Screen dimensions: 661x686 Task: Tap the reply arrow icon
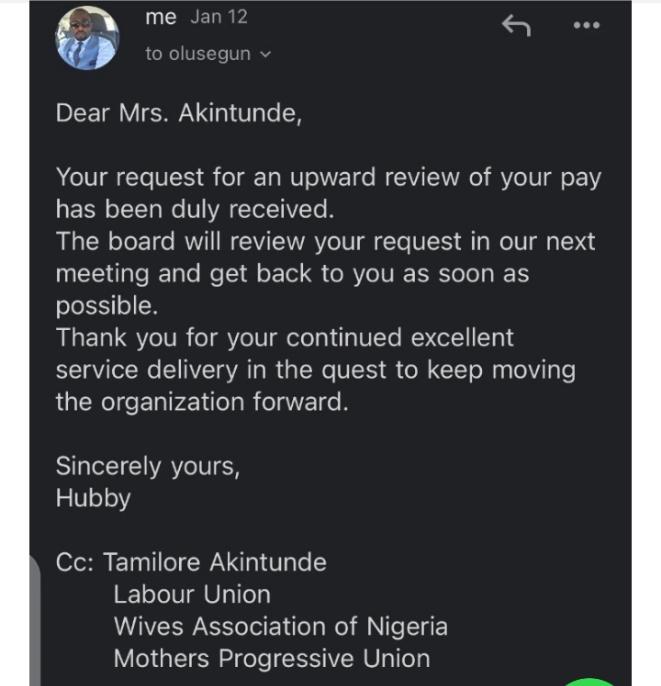coord(515,26)
